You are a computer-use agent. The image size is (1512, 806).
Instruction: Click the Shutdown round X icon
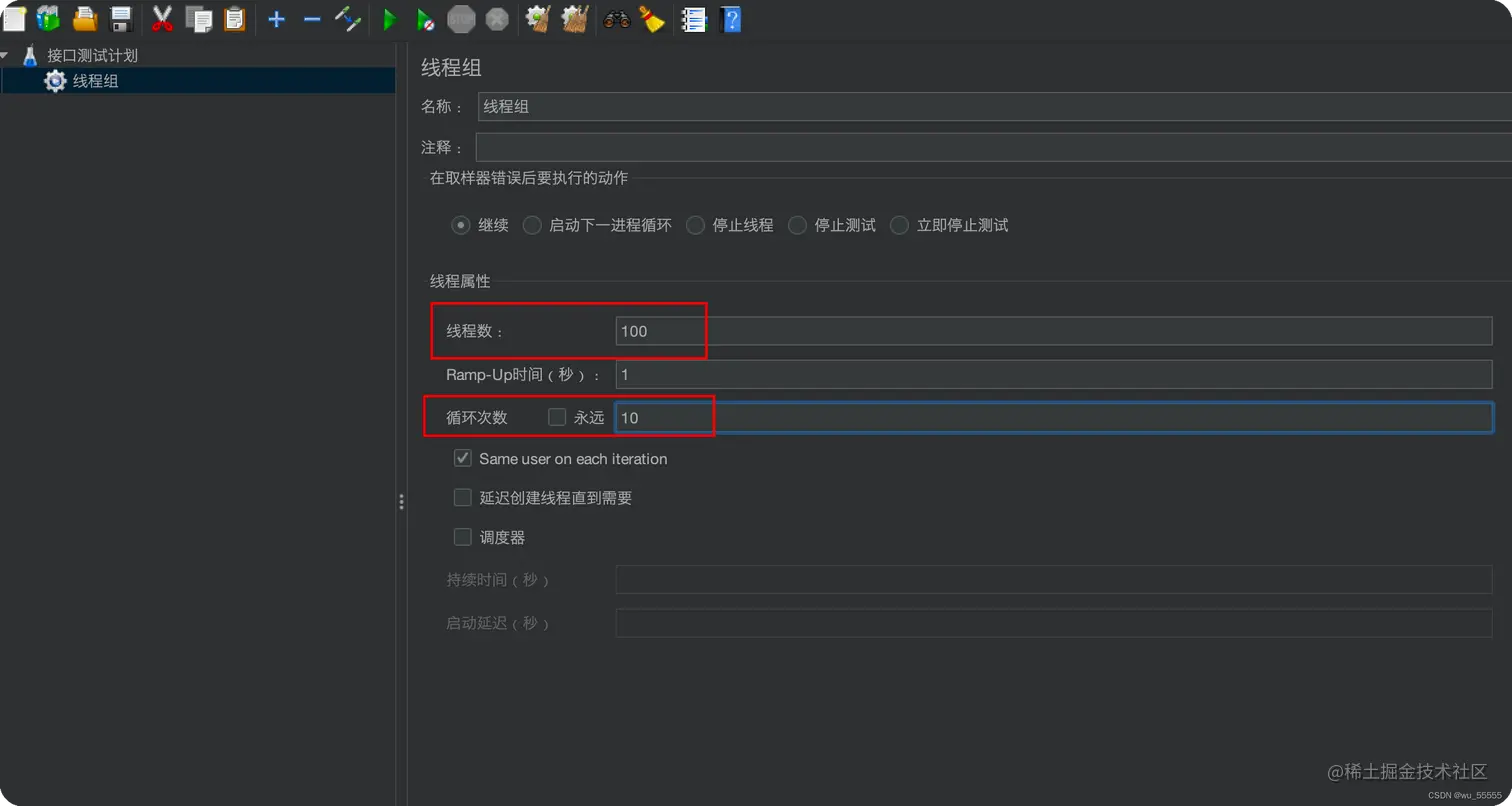(x=496, y=18)
